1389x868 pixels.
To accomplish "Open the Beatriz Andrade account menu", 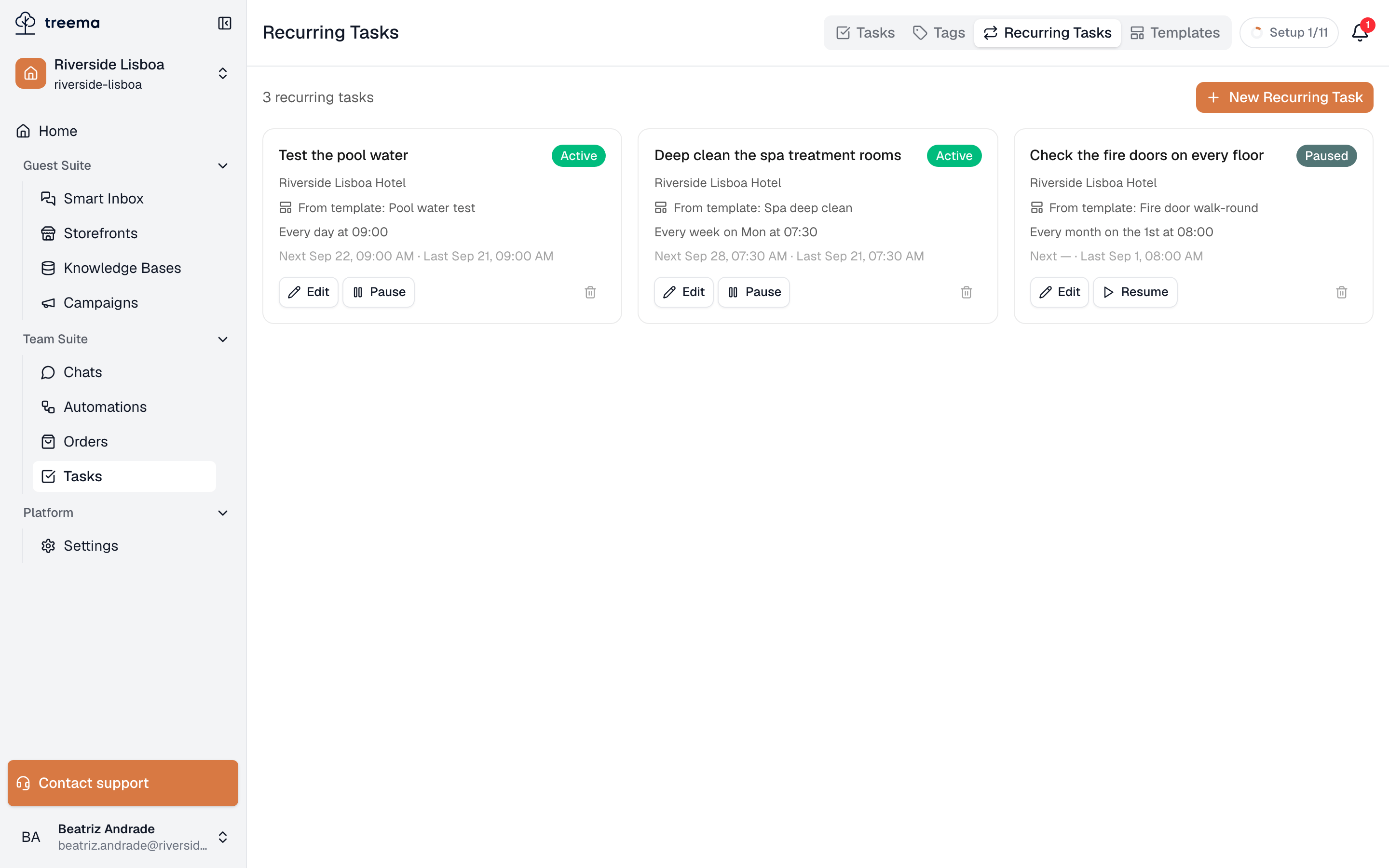I will (x=123, y=837).
